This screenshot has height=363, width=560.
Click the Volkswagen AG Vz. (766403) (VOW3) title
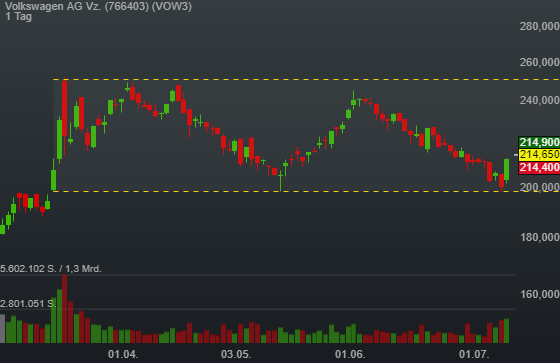(98, 6)
